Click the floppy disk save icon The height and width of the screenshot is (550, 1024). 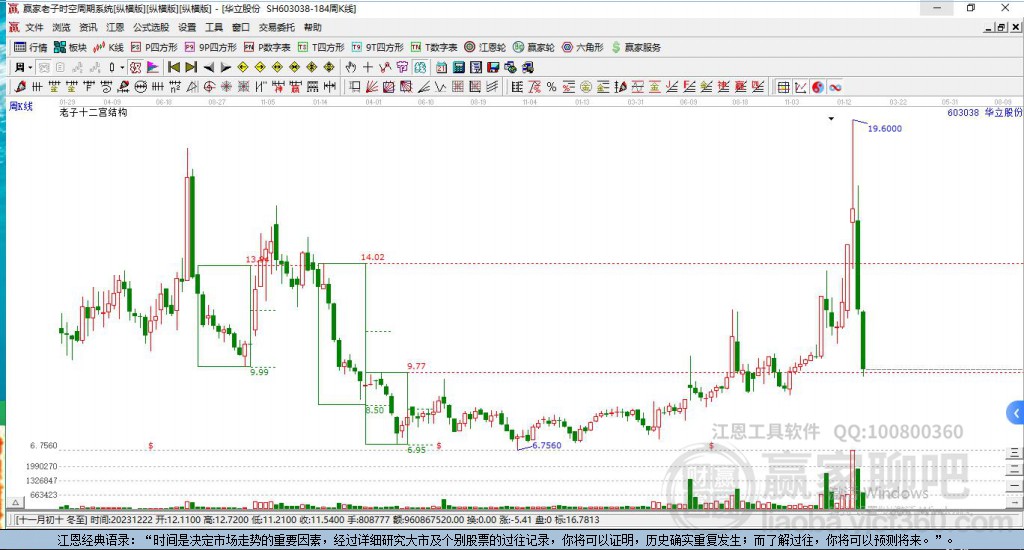pyautogui.click(x=493, y=67)
